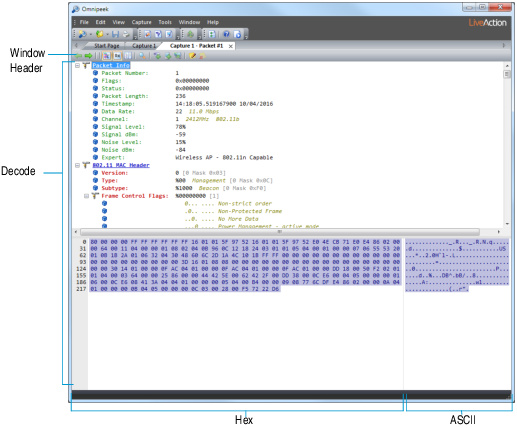Click the blue question mark Help icon
The width and height of the screenshot is (517, 428).
pos(226,34)
